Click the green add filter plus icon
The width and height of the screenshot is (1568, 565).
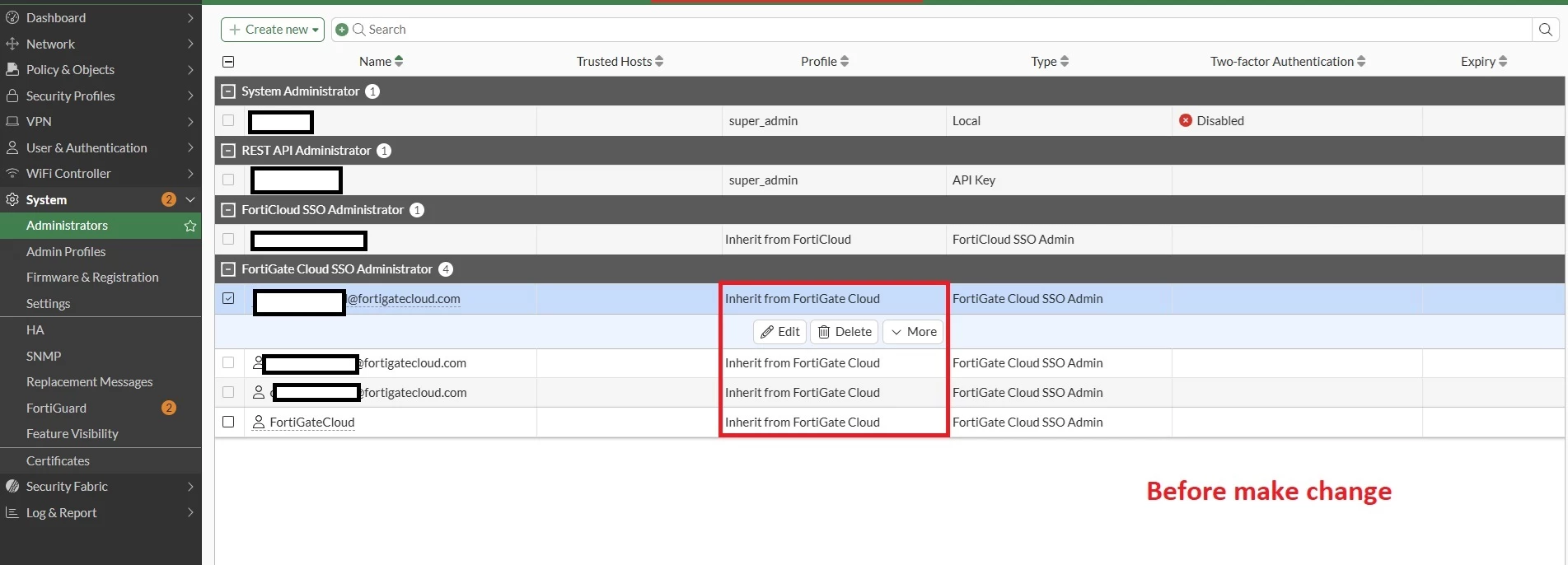[x=342, y=30]
